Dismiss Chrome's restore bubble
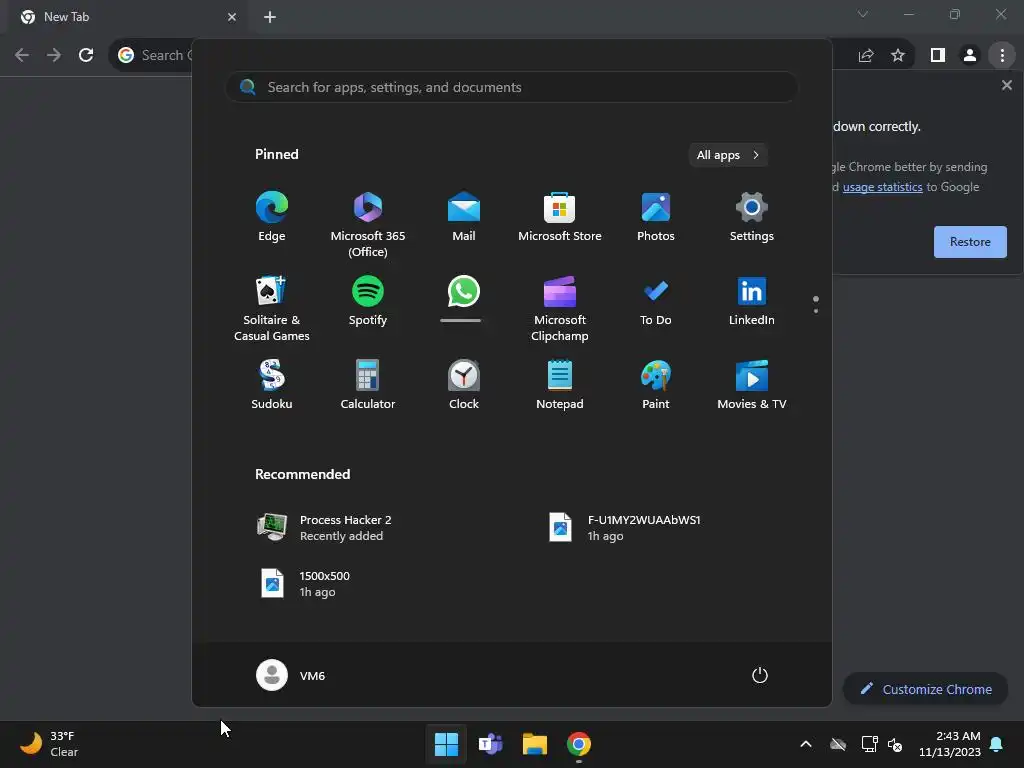Screen dimensions: 1024x768 click(x=1006, y=85)
